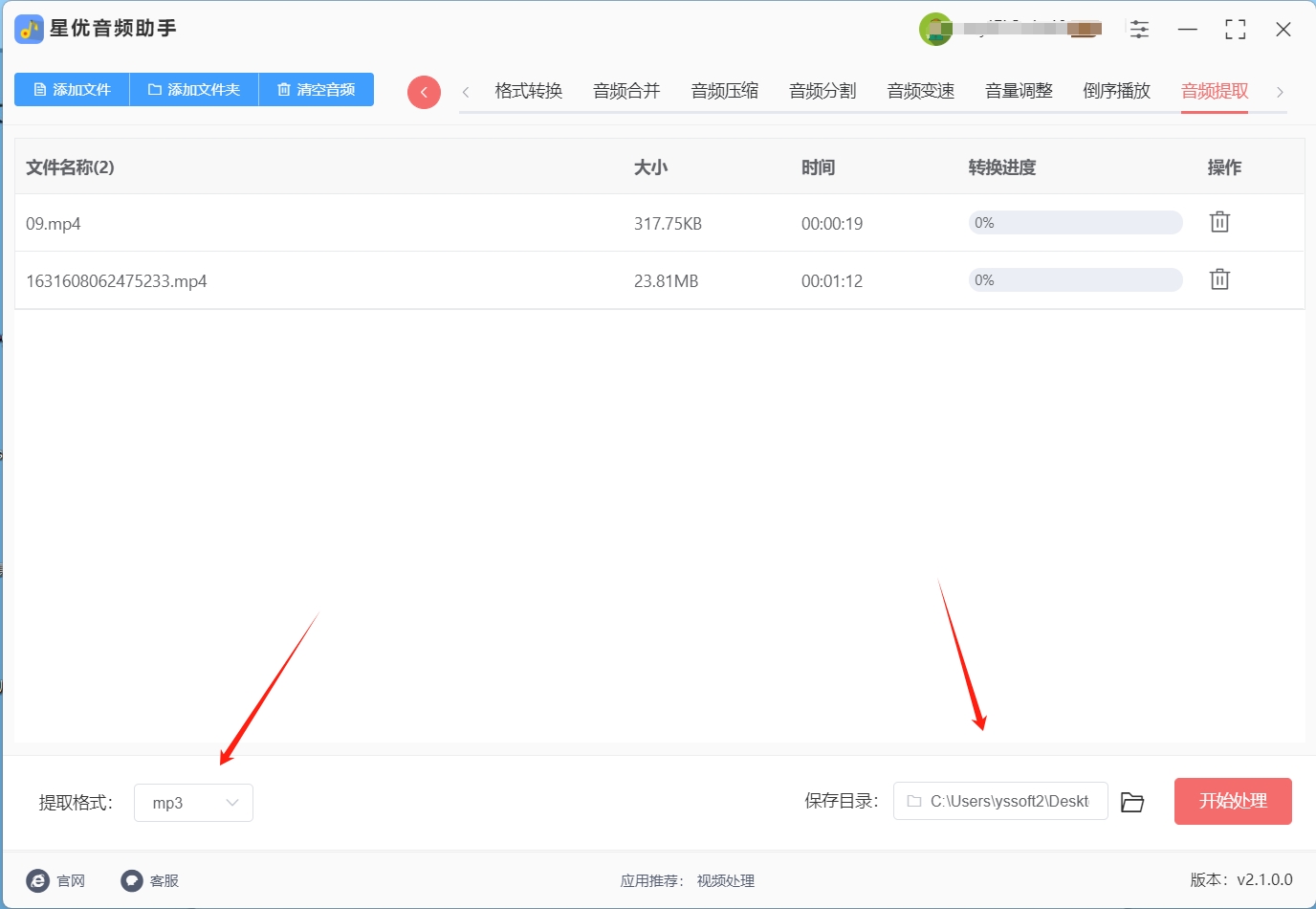Expand the extraction format mp3 dropdown
The width and height of the screenshot is (1316, 909).
coord(193,803)
